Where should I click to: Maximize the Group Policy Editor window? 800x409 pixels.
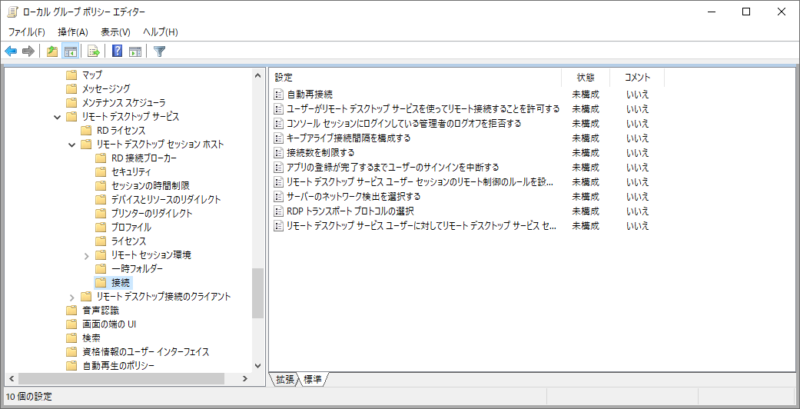coord(746,12)
